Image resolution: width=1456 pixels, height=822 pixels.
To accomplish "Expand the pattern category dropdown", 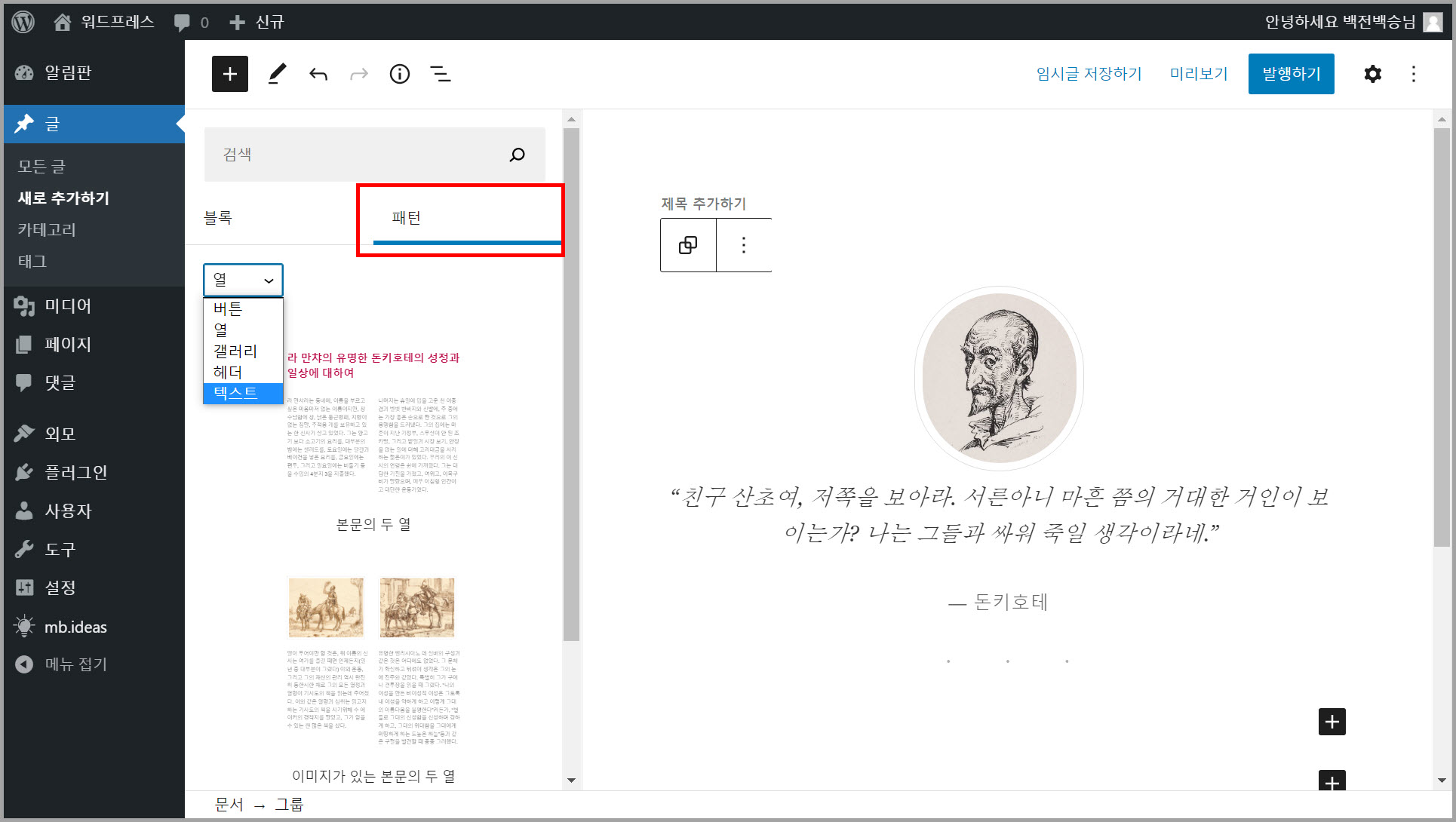I will click(243, 280).
